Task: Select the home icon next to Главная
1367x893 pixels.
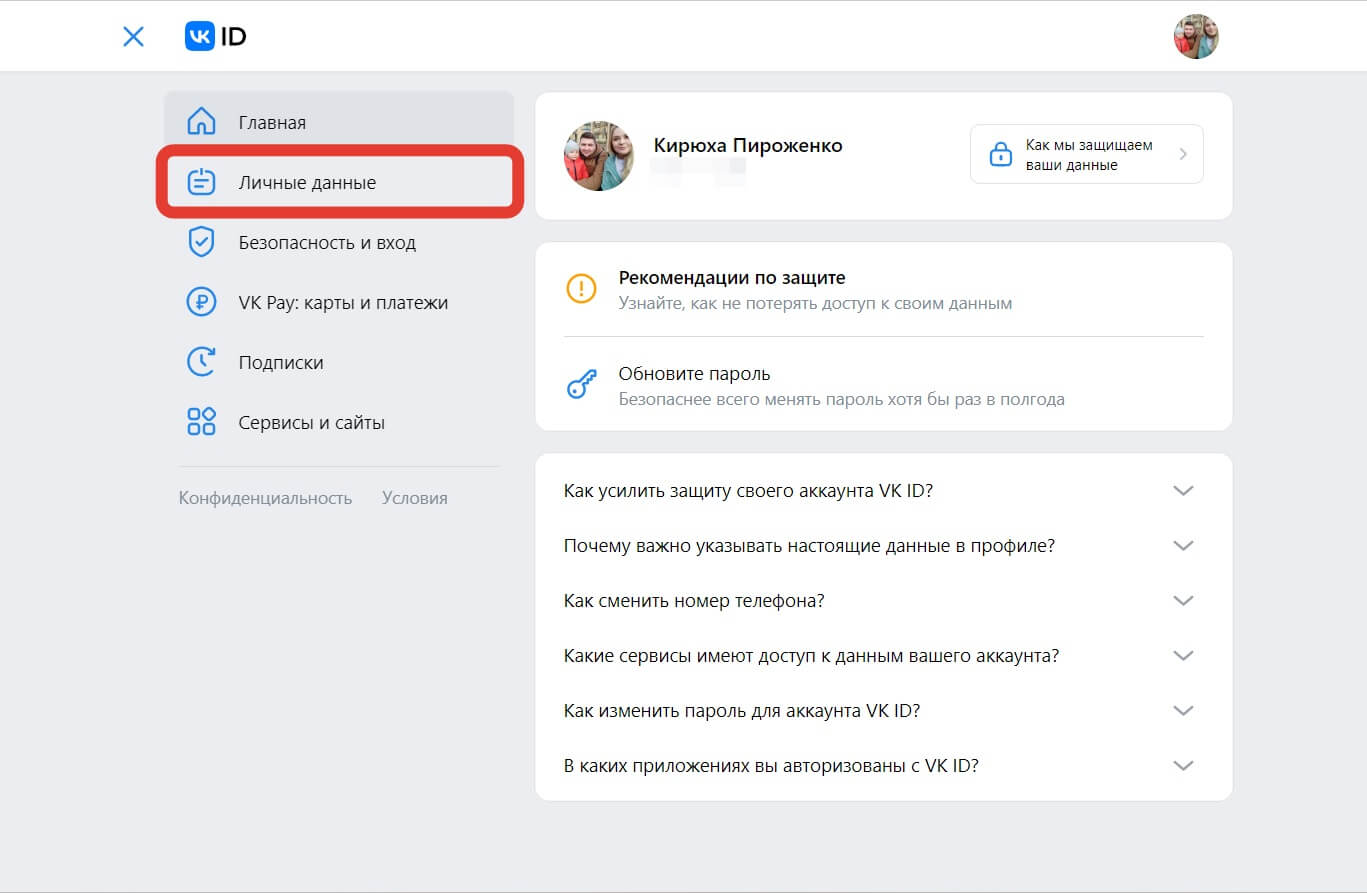Action: click(x=201, y=121)
